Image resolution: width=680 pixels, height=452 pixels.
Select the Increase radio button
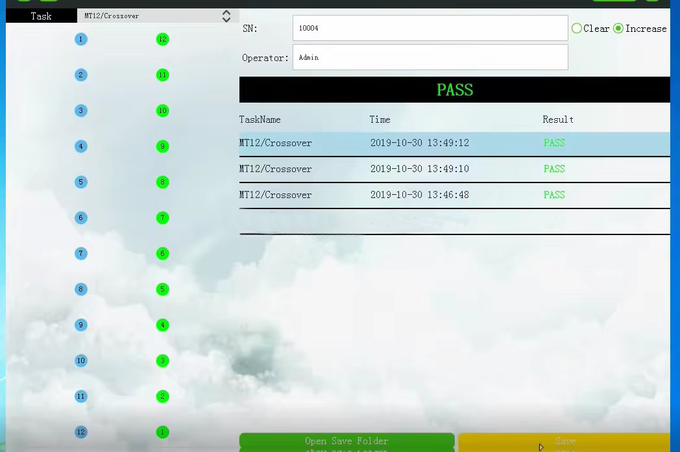point(619,29)
